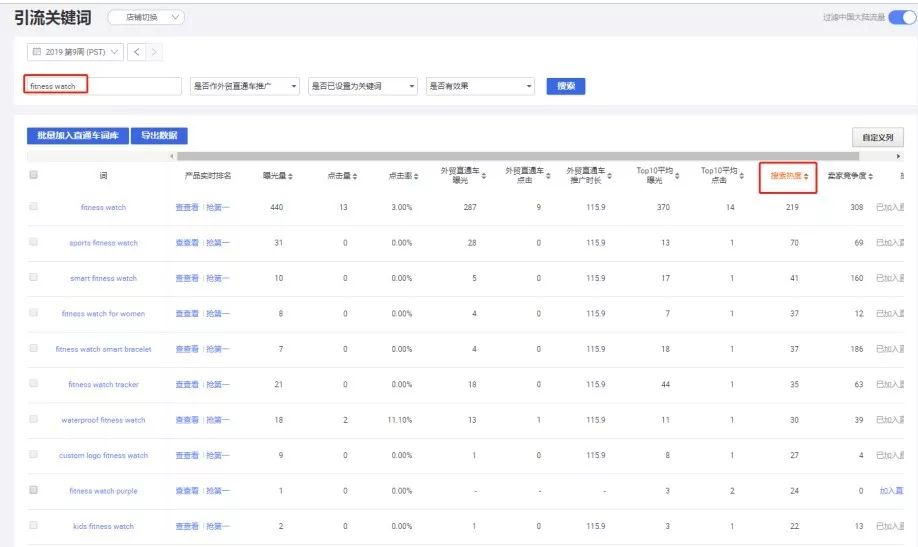Click the keyword search field with fitness watch
The width and height of the screenshot is (918, 547).
click(x=102, y=86)
